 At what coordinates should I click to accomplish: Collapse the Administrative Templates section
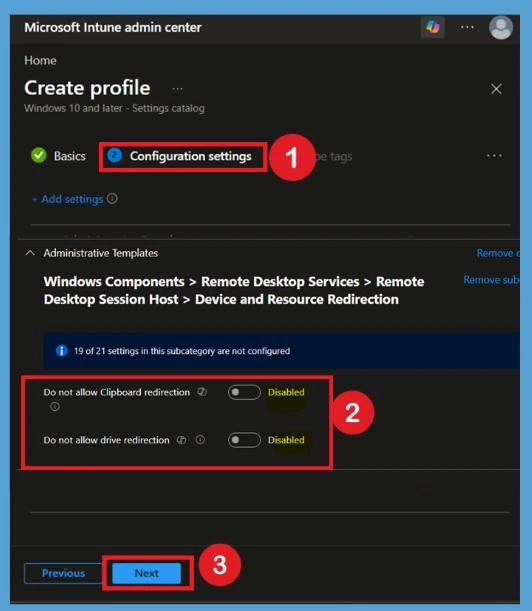coord(30,253)
